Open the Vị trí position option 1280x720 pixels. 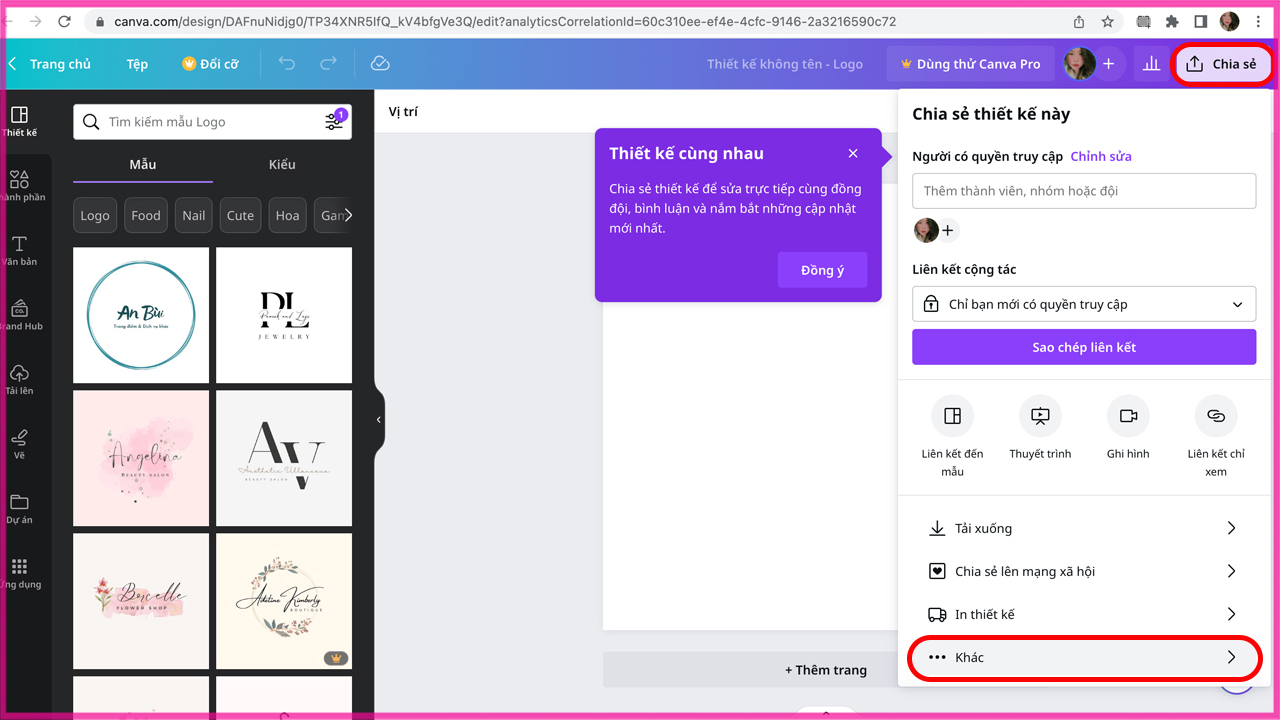(403, 111)
